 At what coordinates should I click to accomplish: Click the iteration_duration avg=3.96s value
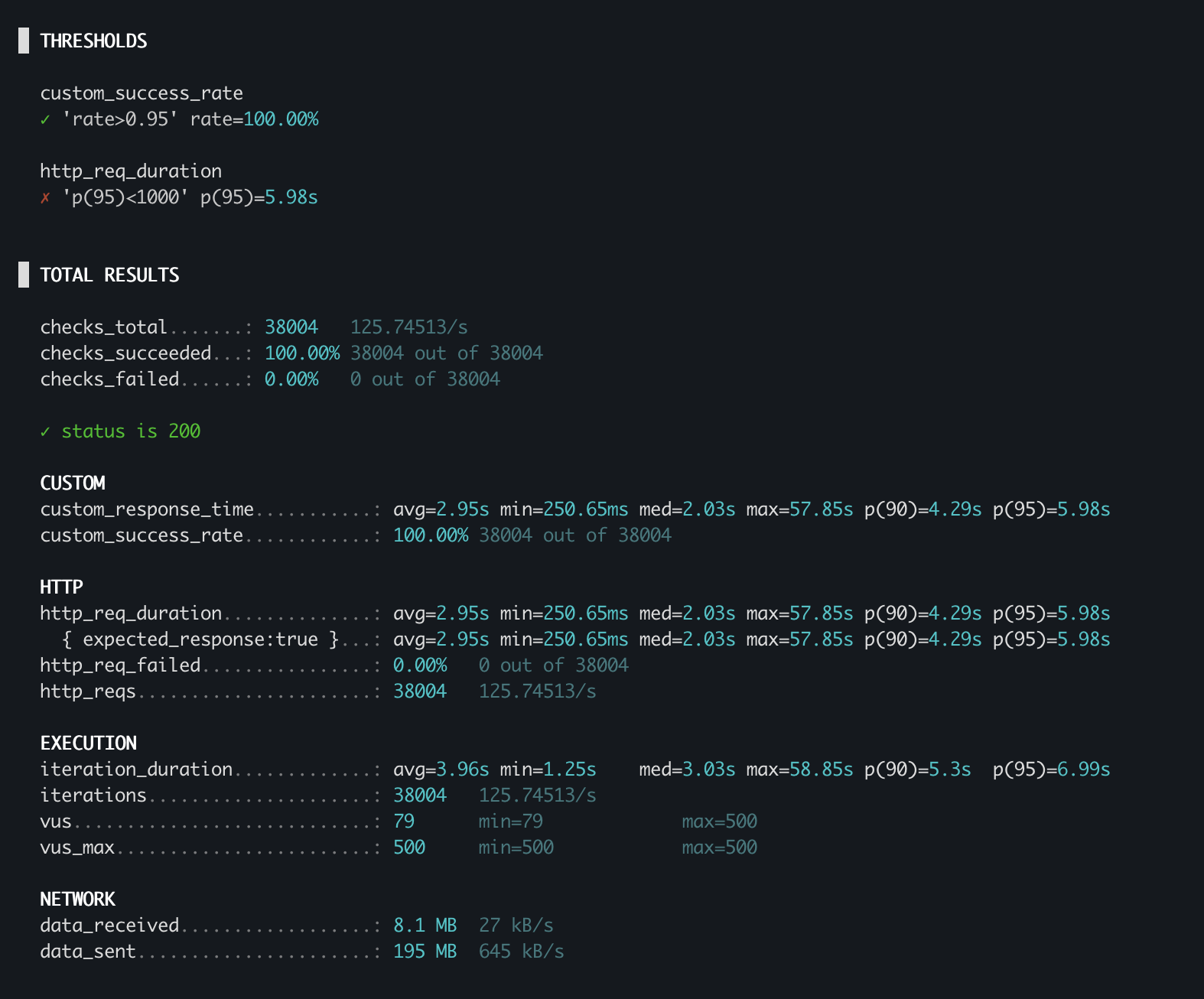click(441, 770)
